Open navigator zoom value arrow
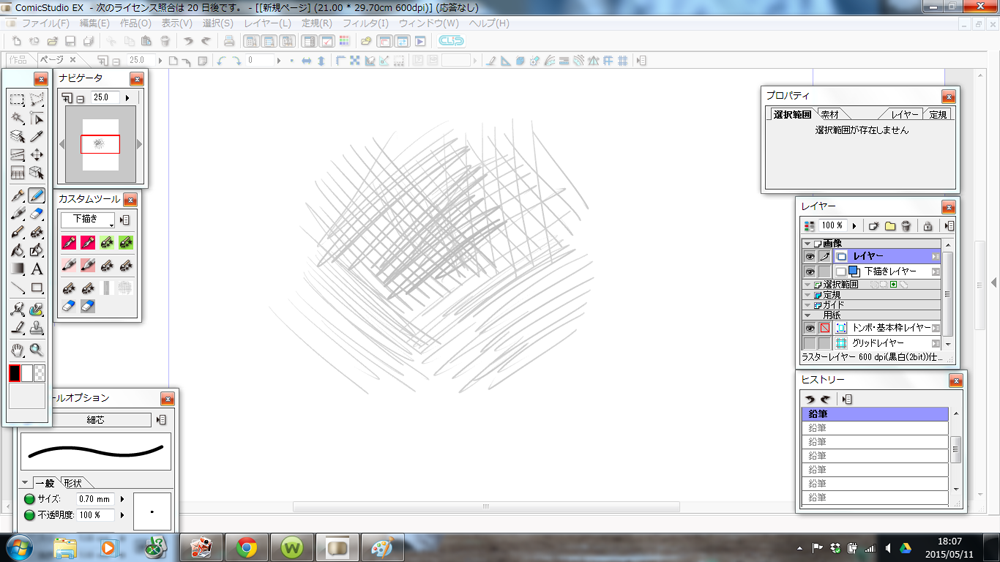Viewport: 1000px width, 562px height. (x=128, y=98)
